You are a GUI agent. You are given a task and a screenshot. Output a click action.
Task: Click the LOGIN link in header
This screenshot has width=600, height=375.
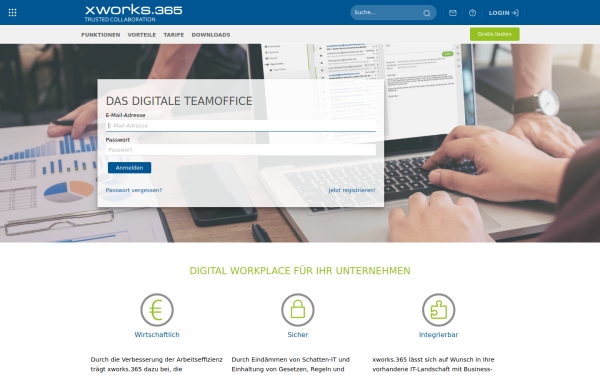(x=504, y=13)
